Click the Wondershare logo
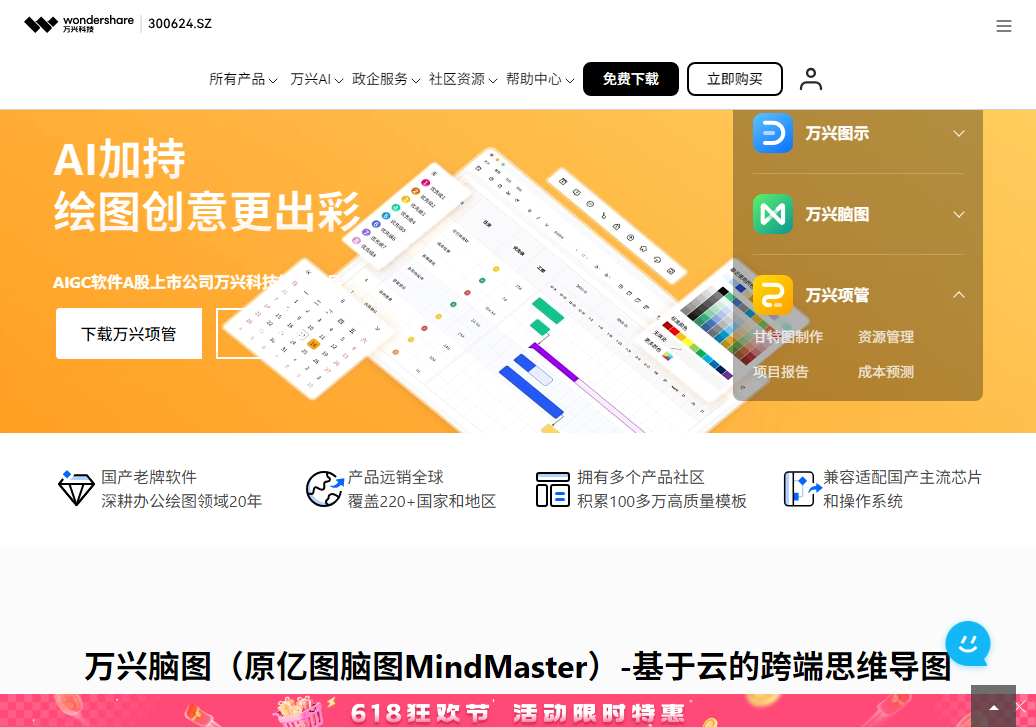 [79, 24]
